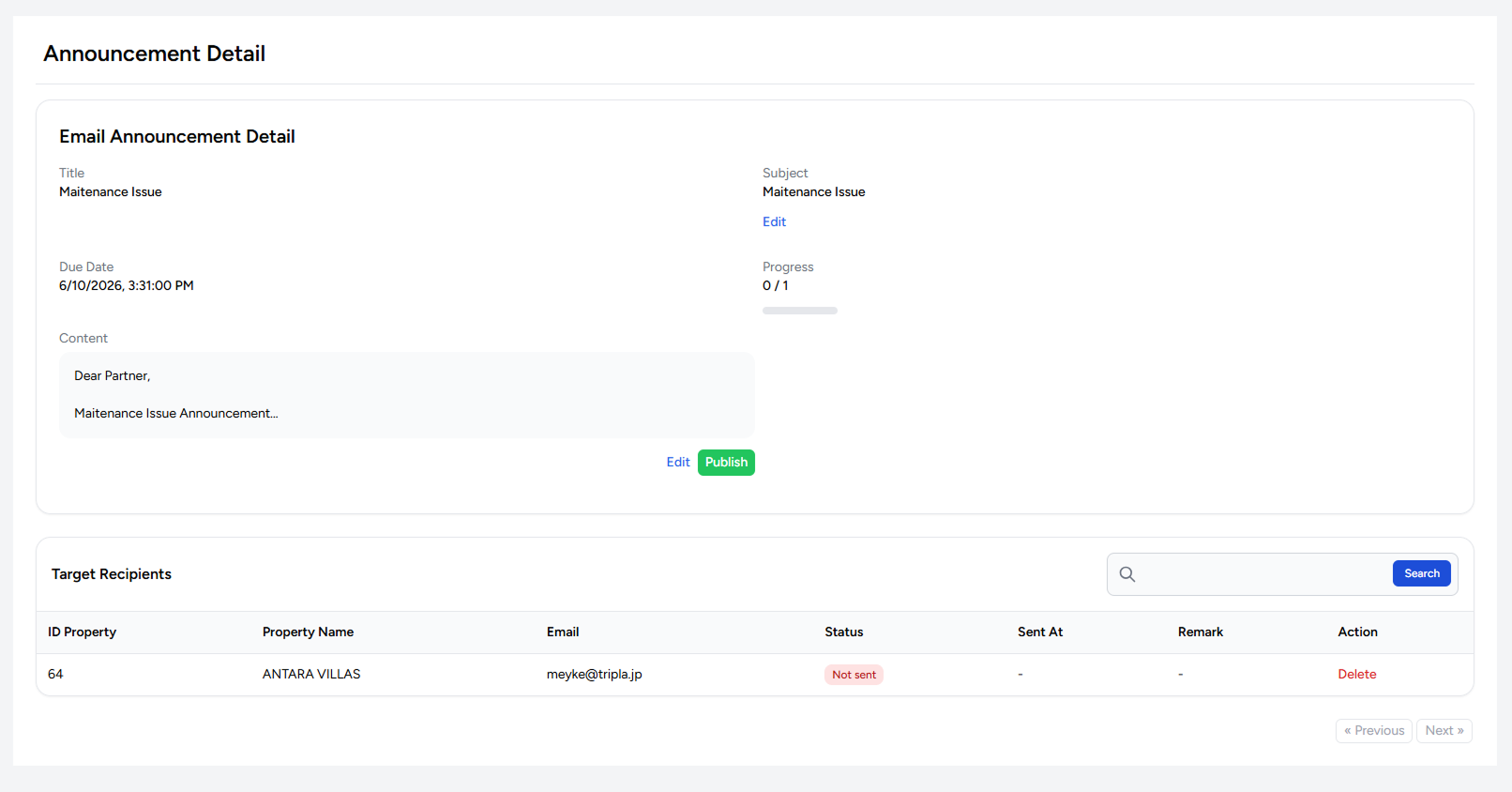Click 'Dear Partner,' in content box
This screenshot has width=1512, height=792.
pos(113,376)
